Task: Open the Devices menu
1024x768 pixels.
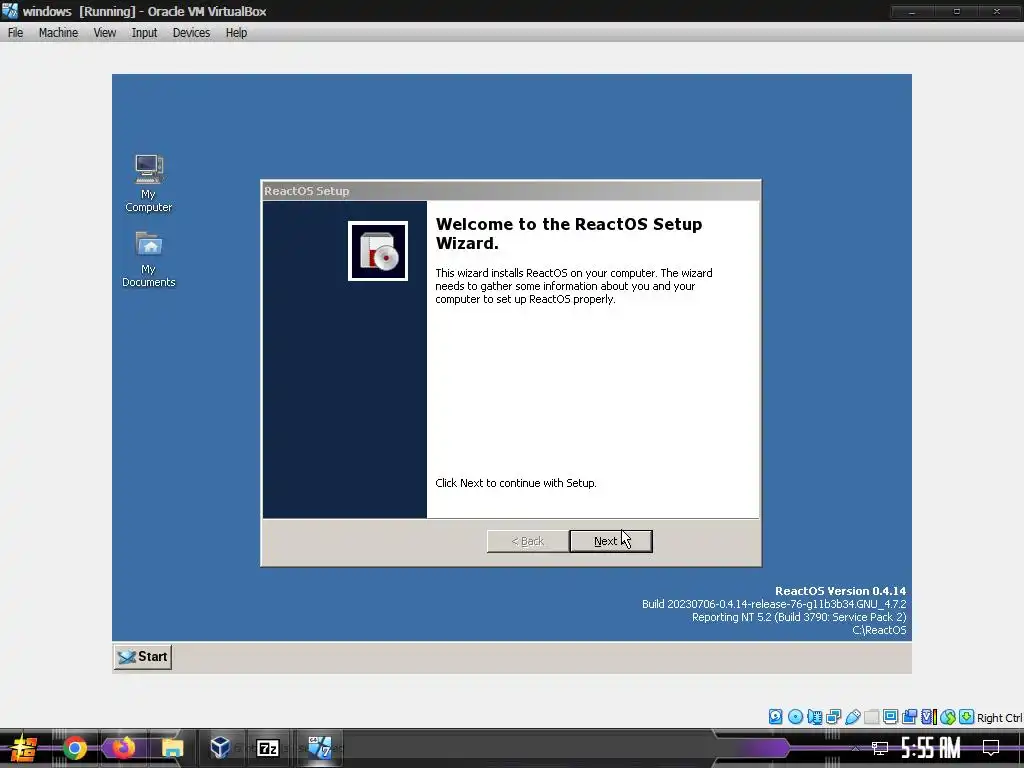Action: 191,33
